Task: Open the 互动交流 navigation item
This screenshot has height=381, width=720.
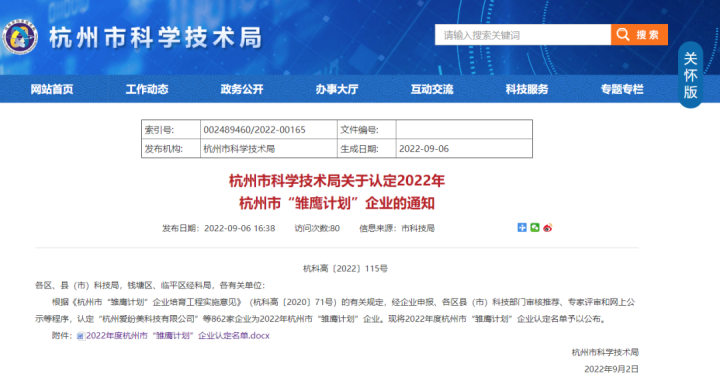Action: (x=432, y=89)
